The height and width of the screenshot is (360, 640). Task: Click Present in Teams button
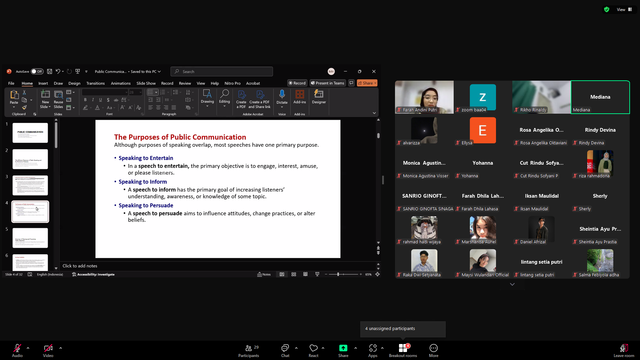tap(327, 83)
